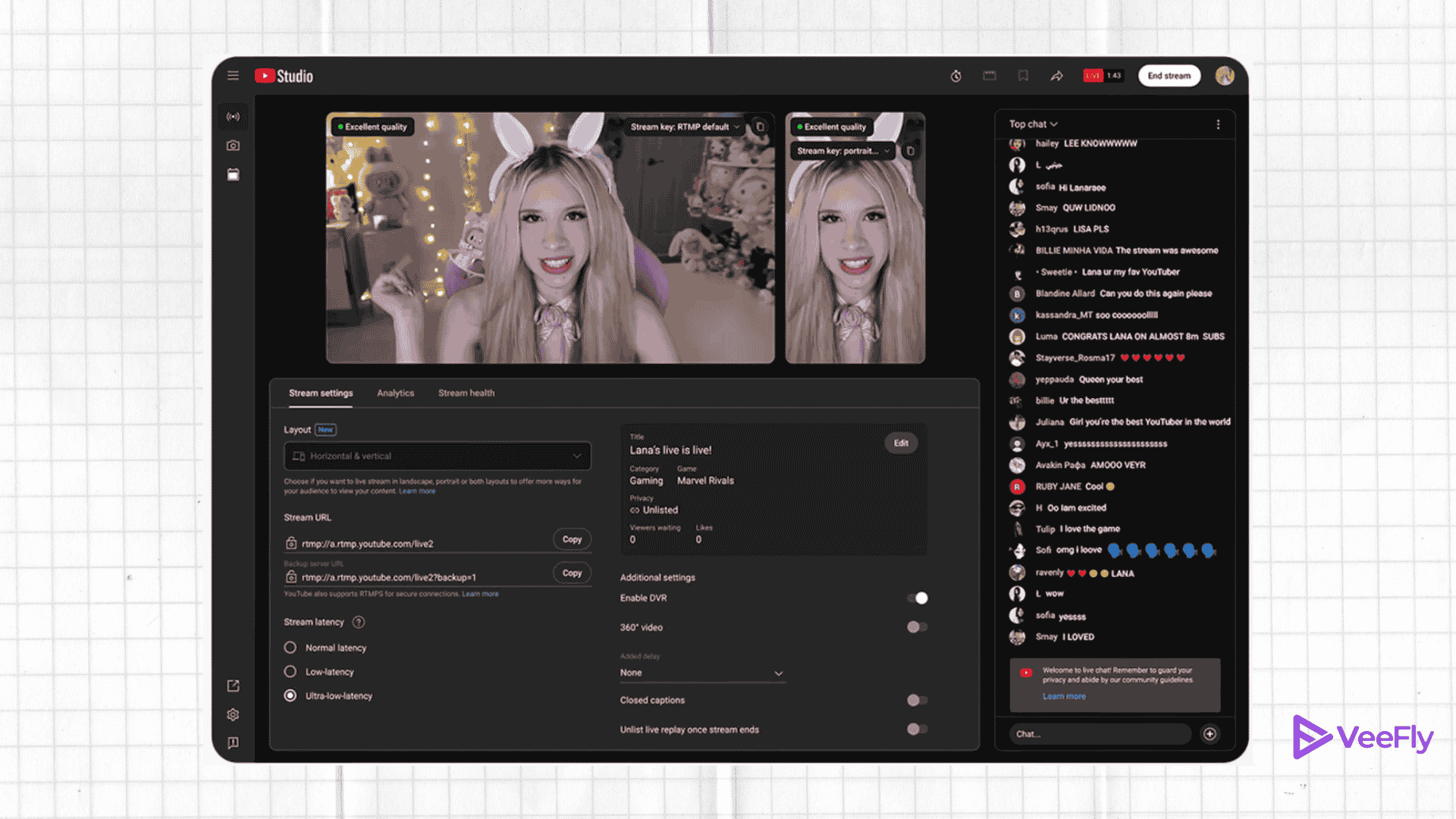Open the Stream health tab
The width and height of the screenshot is (1456, 819).
point(466,393)
